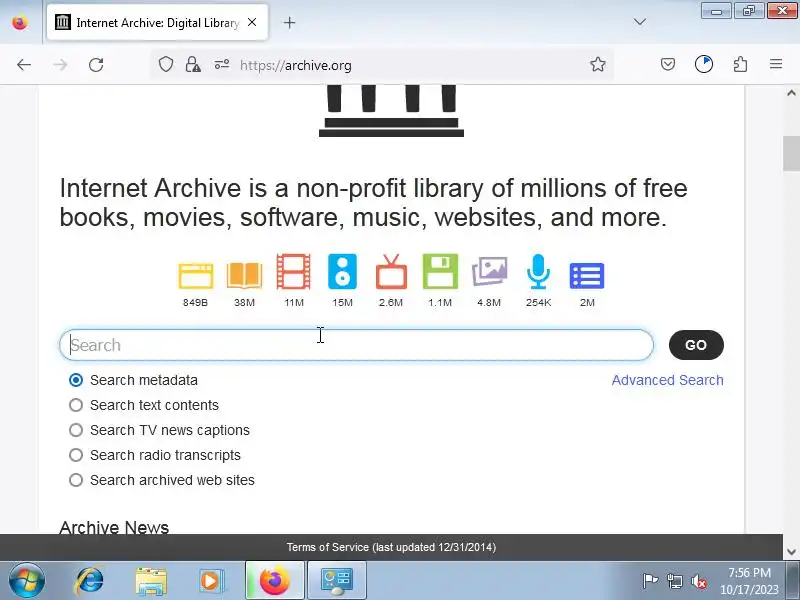Open the Images icon labeled 4.8M
This screenshot has height=600, width=800.
[489, 271]
